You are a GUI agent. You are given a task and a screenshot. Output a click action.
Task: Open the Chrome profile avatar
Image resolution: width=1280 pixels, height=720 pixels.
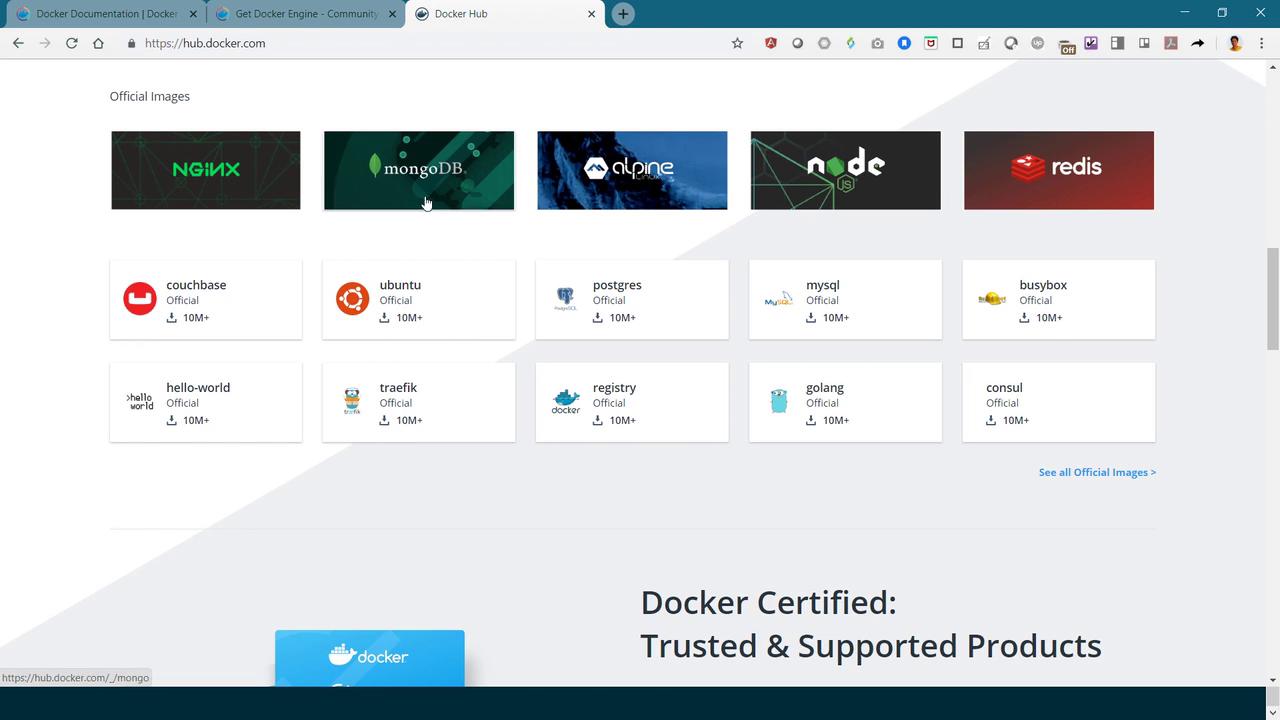click(1235, 43)
